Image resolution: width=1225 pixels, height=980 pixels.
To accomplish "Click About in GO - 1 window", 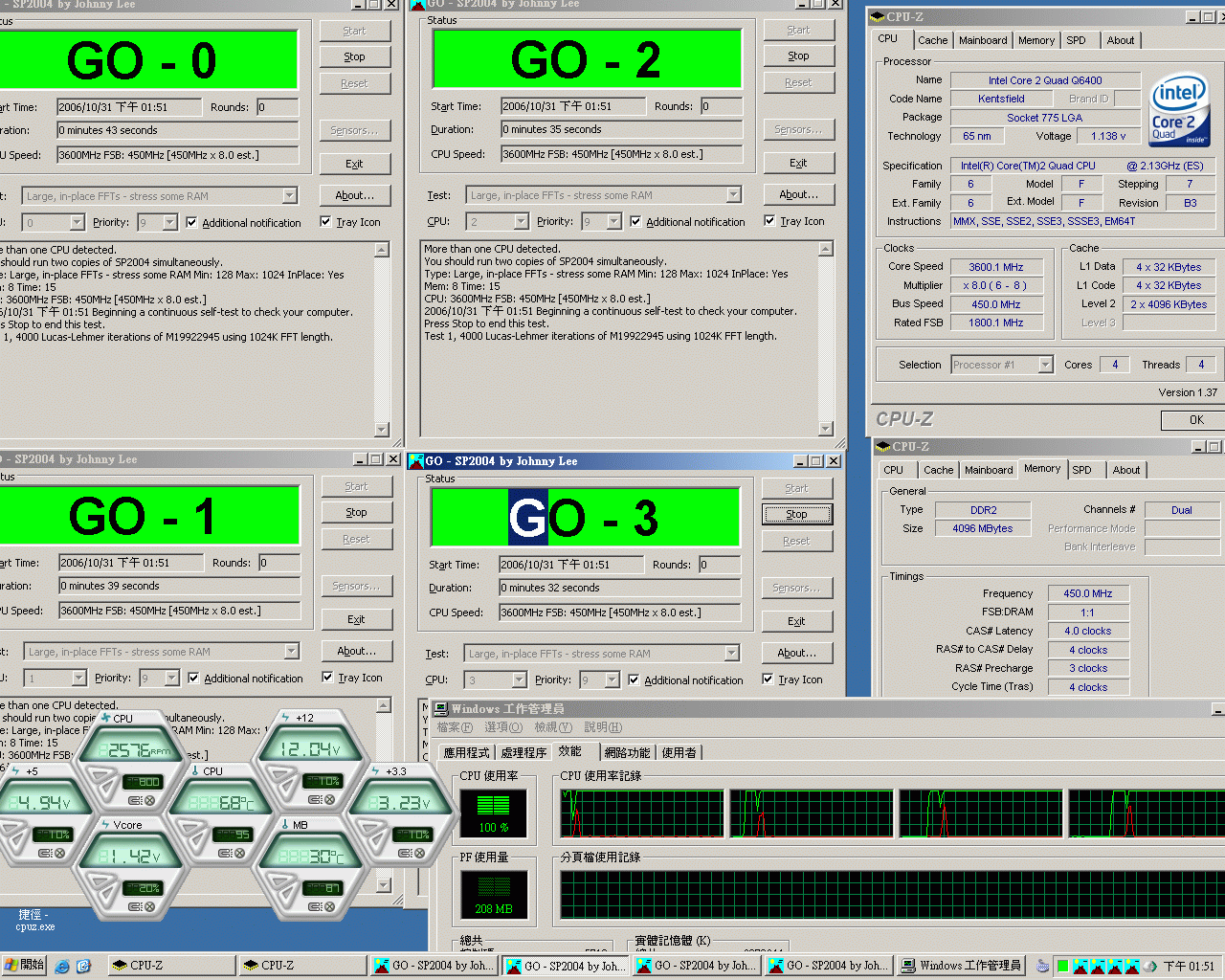I will 357,651.
